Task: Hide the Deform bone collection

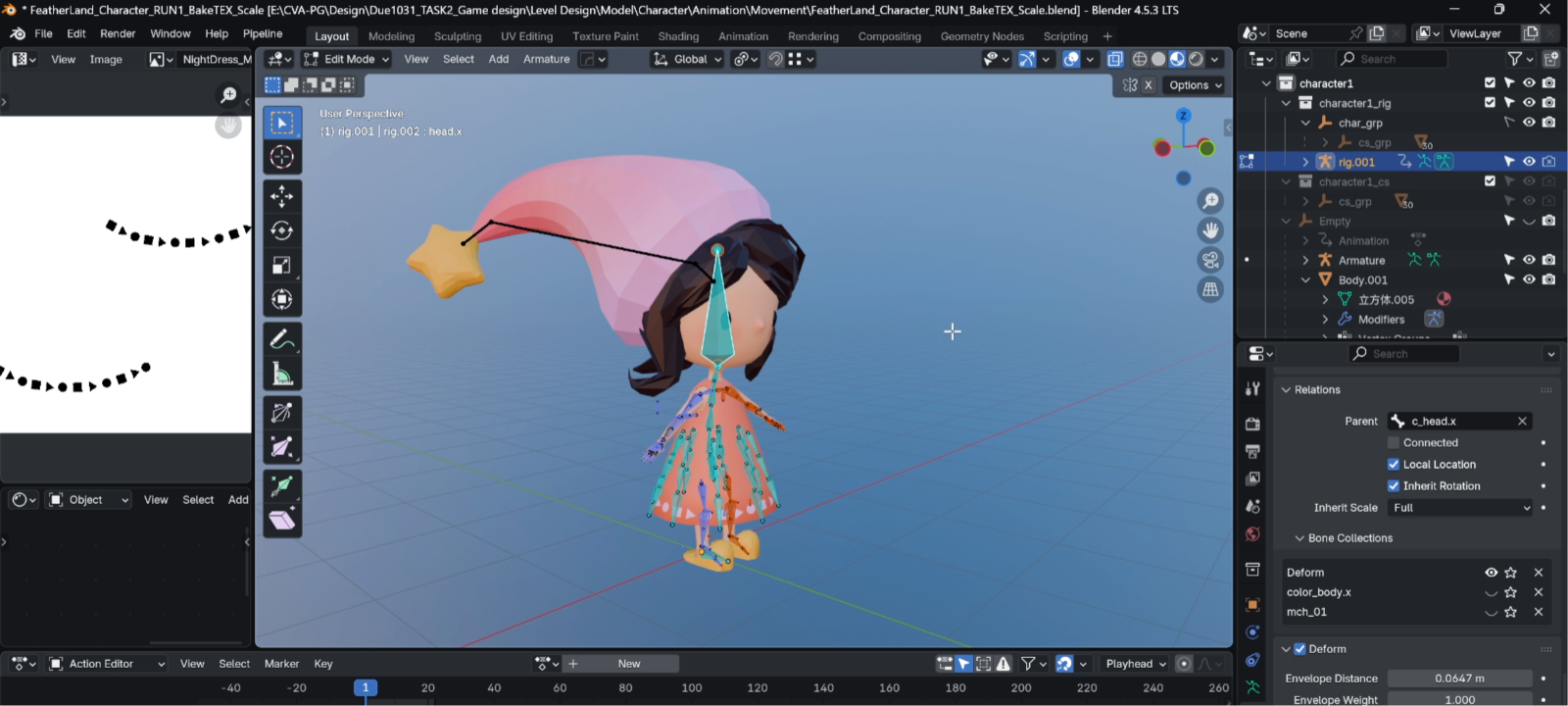Action: (x=1491, y=573)
